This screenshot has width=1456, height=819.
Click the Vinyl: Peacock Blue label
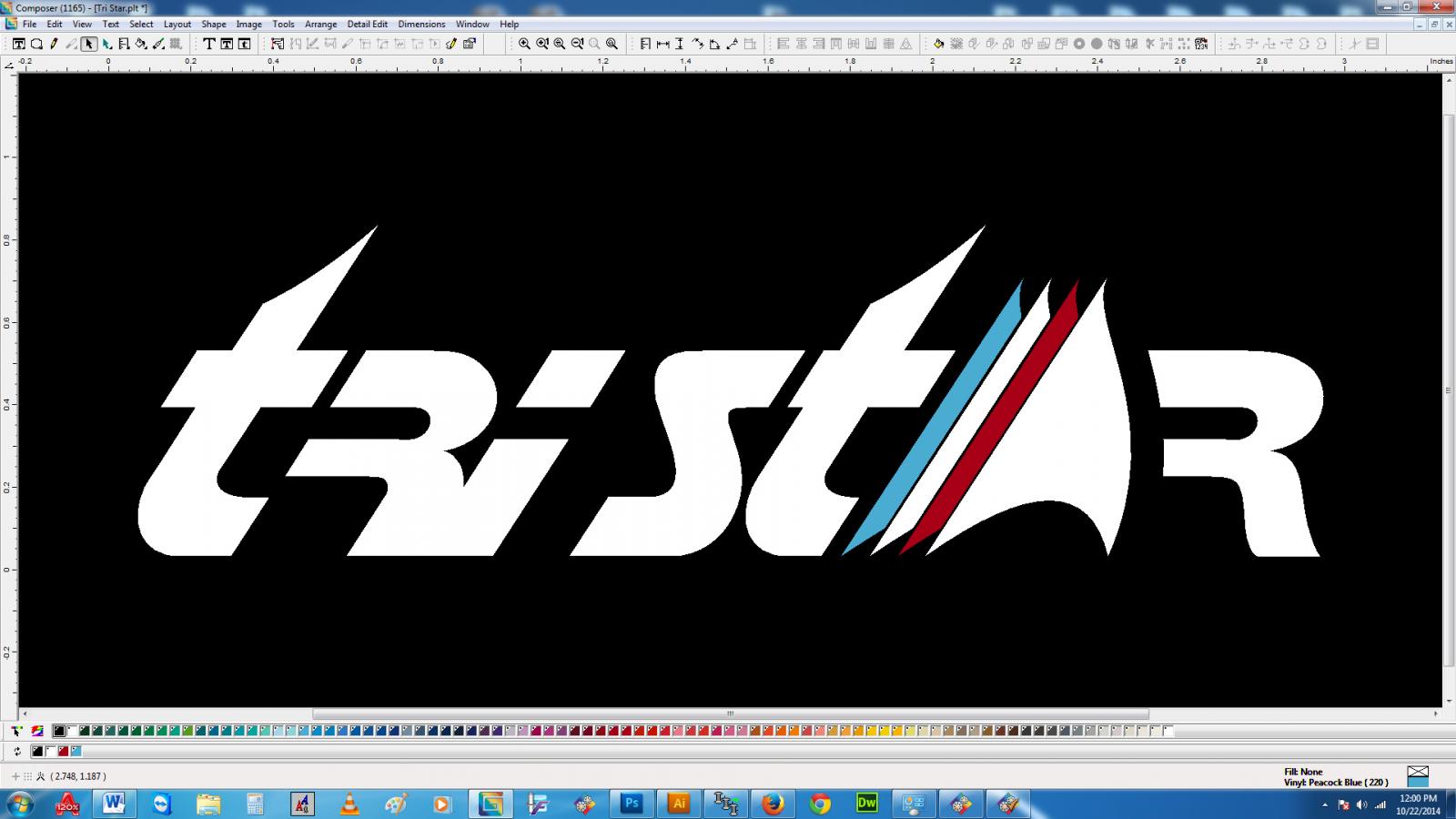coord(1336,783)
